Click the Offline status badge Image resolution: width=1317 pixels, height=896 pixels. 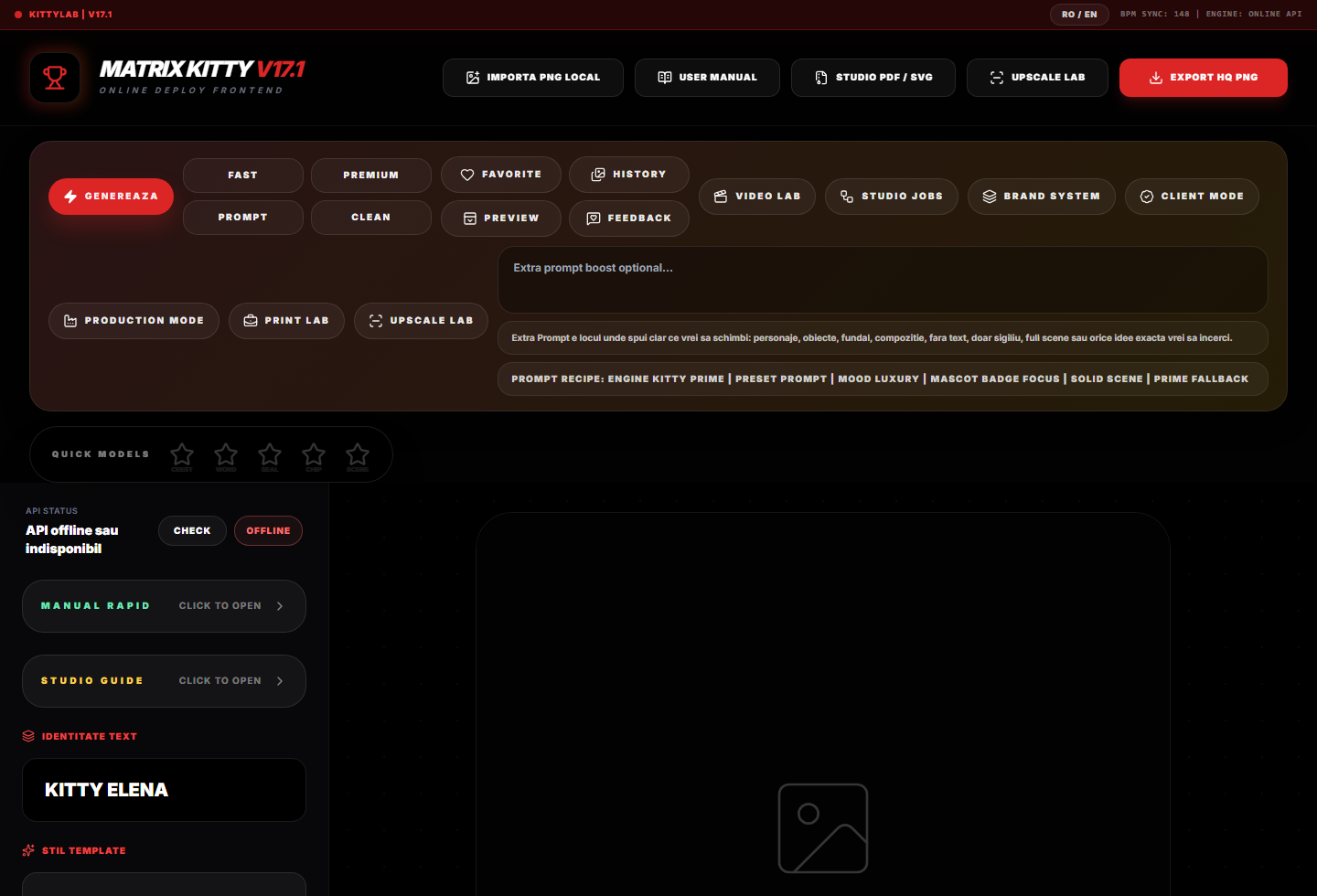point(268,531)
